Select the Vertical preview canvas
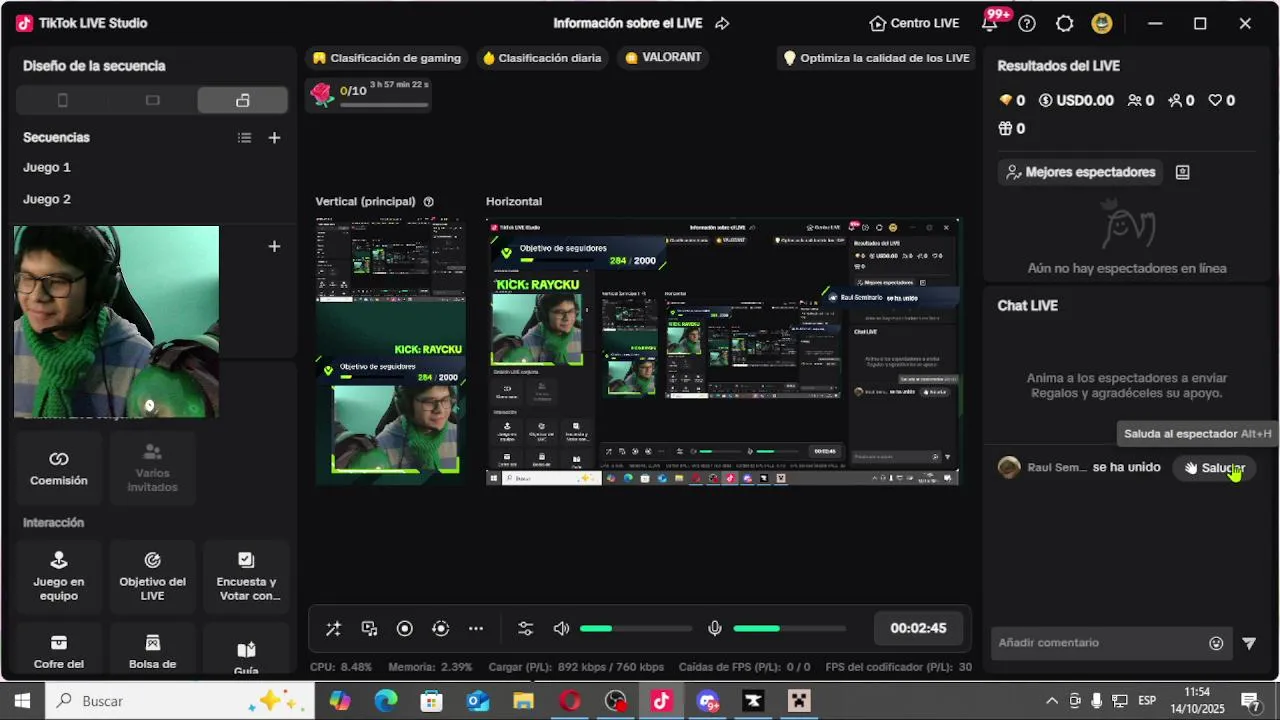Image resolution: width=1280 pixels, height=720 pixels. (390, 352)
